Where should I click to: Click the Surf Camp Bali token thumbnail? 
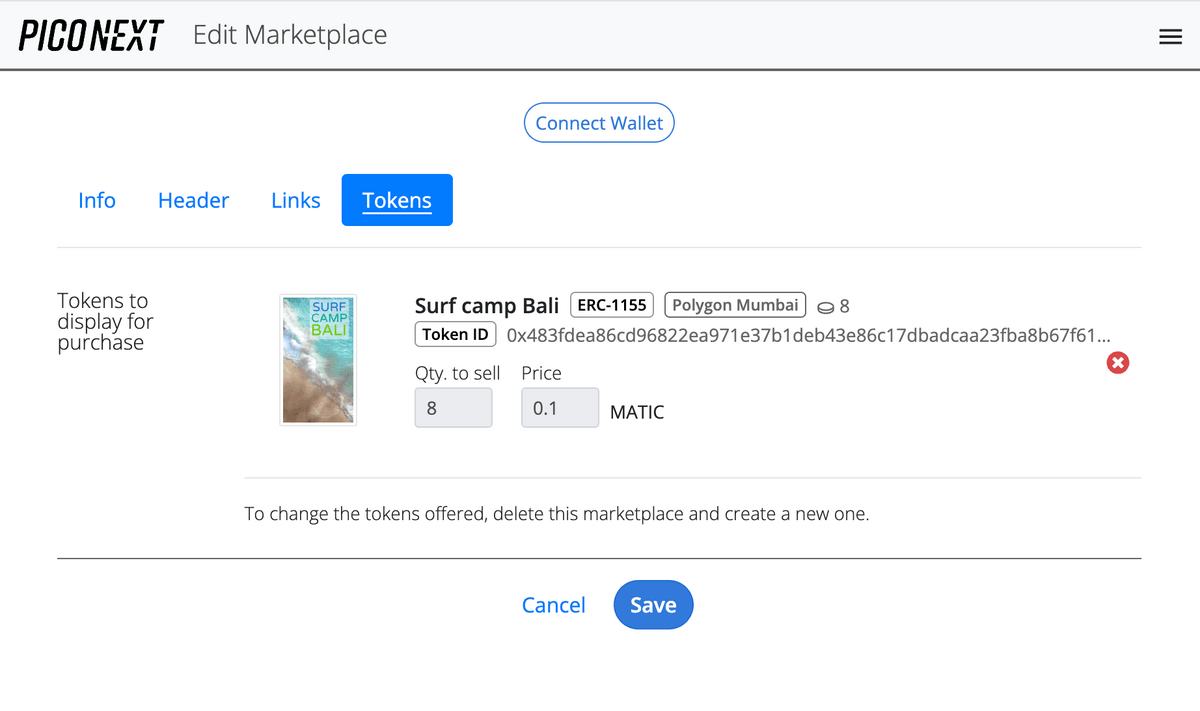coord(318,359)
